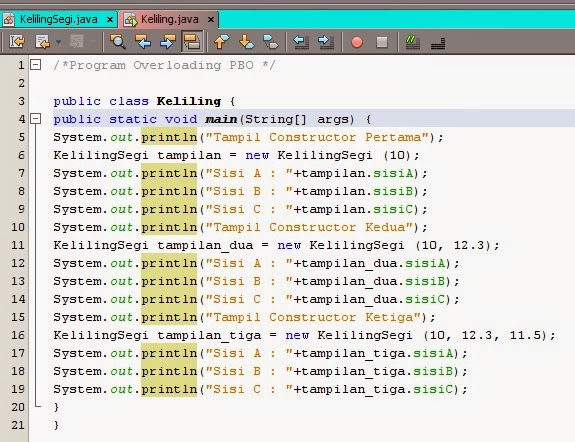Click 'tampilan.sisiC' on line 9
This screenshot has height=442, width=575.
[x=358, y=209]
